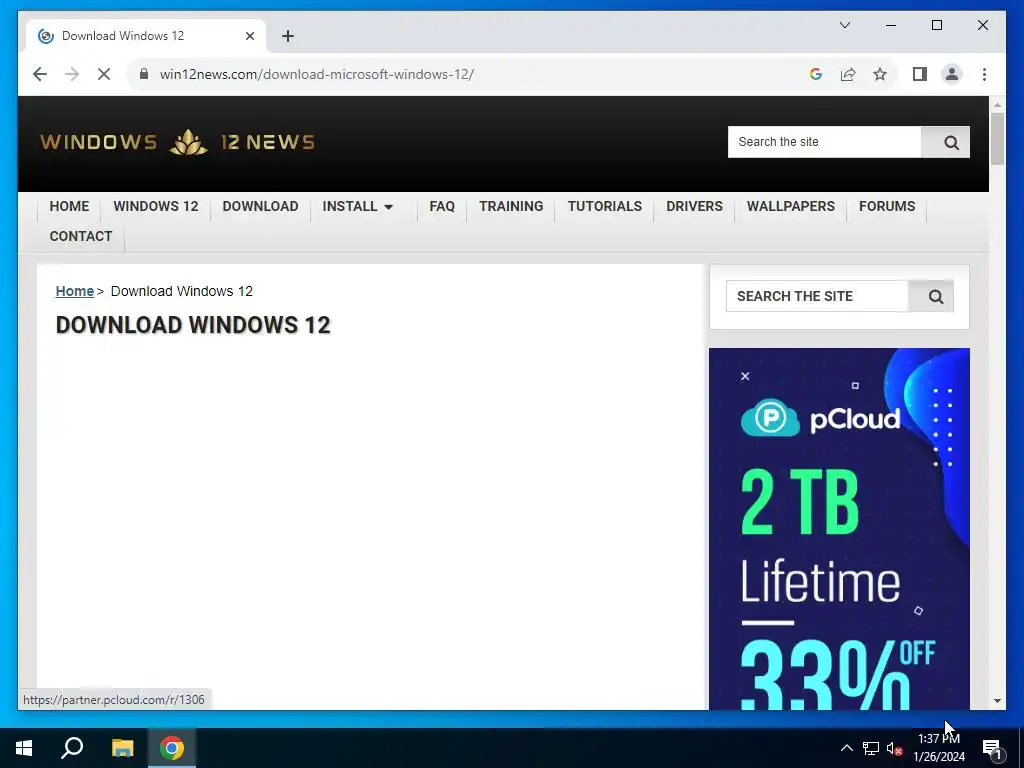View site info via the padlock icon
The image size is (1024, 768).
point(144,74)
